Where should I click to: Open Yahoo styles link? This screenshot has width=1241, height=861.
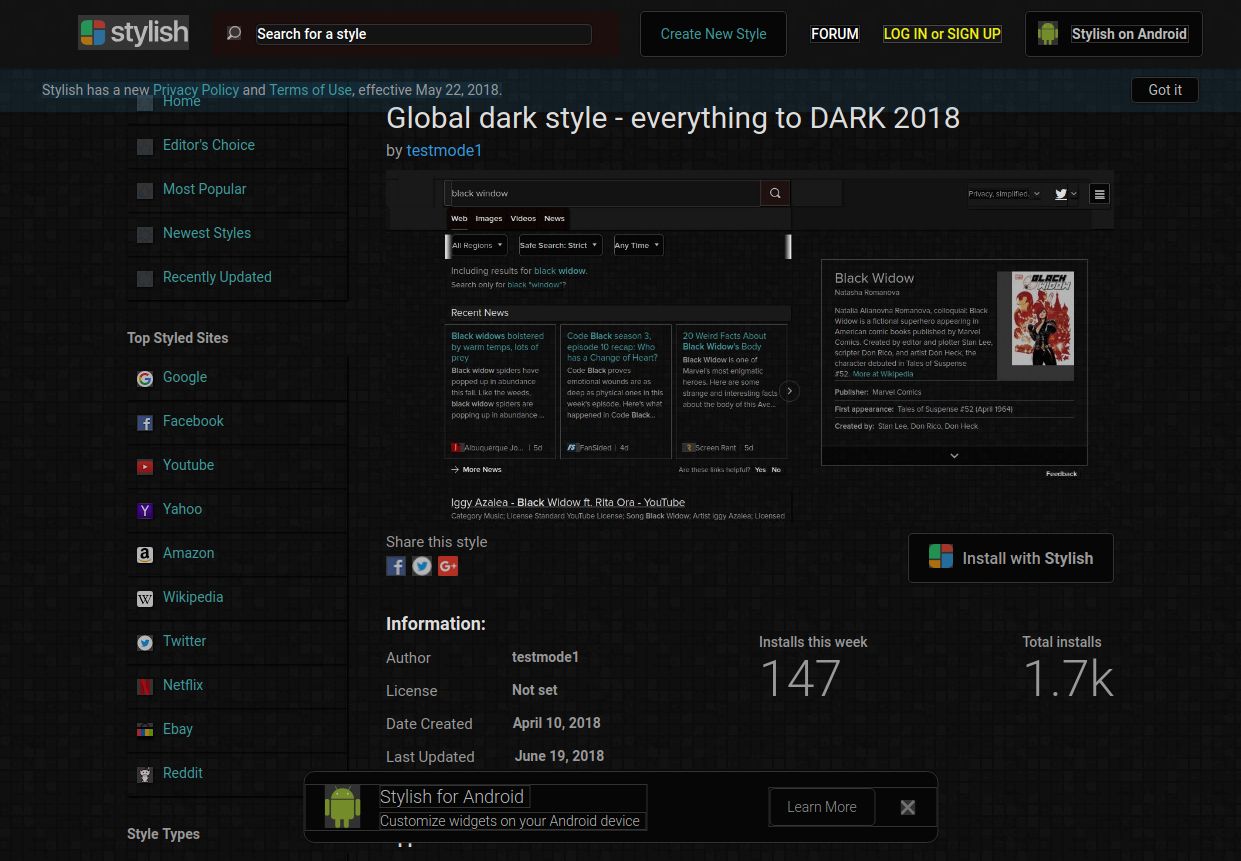tap(182, 509)
